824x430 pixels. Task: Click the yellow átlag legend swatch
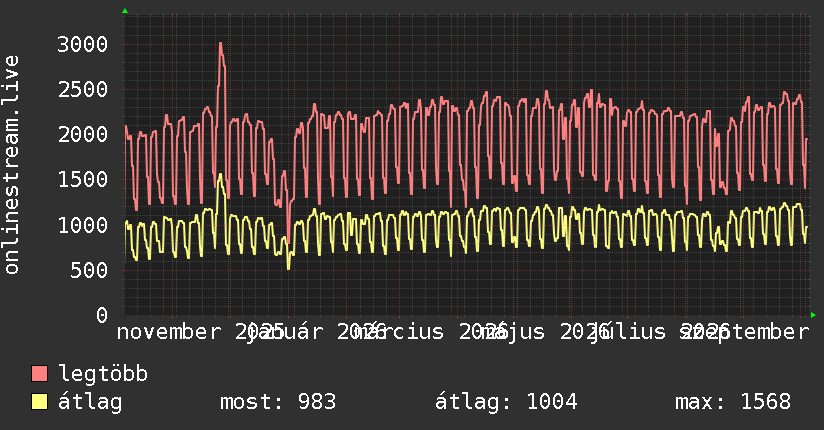coord(39,402)
